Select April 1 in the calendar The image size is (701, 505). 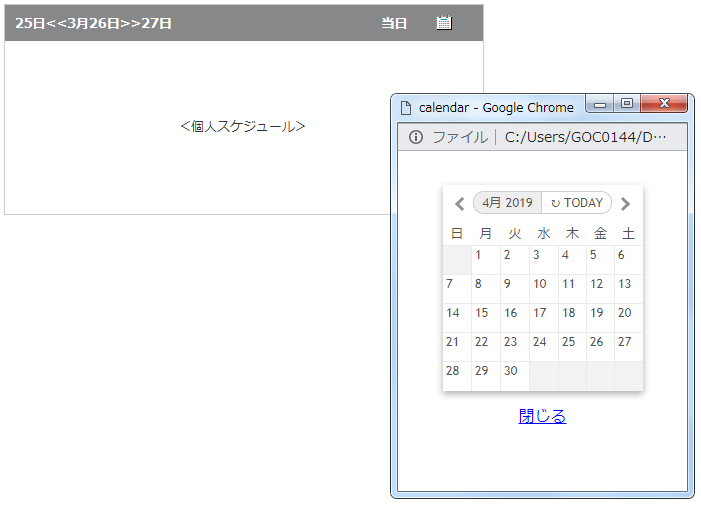tap(485, 260)
